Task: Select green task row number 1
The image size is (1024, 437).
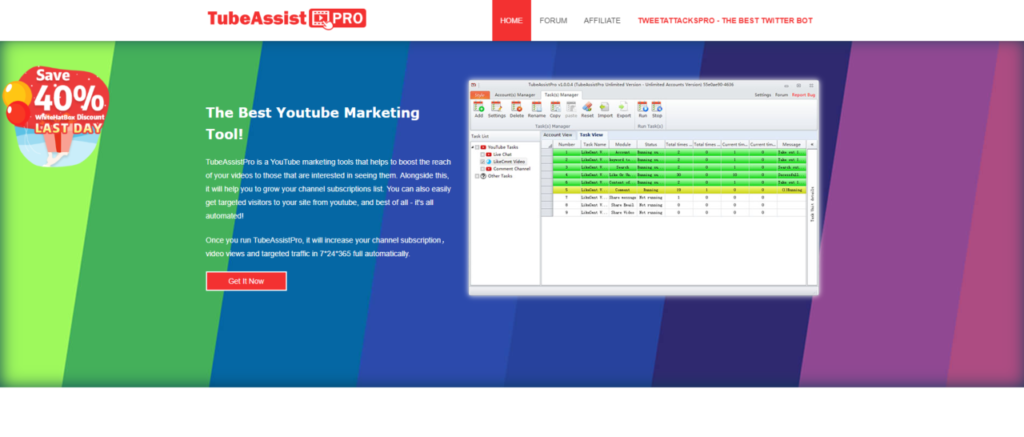Action: coord(679,152)
